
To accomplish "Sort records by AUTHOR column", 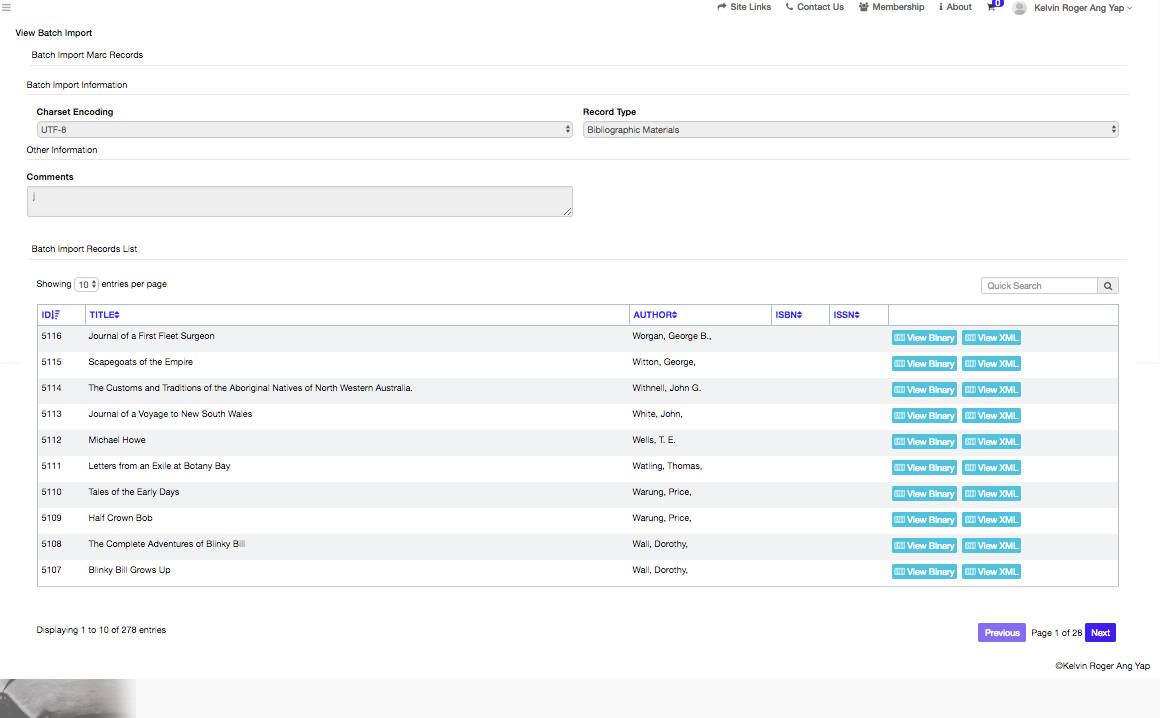I will tap(655, 315).
